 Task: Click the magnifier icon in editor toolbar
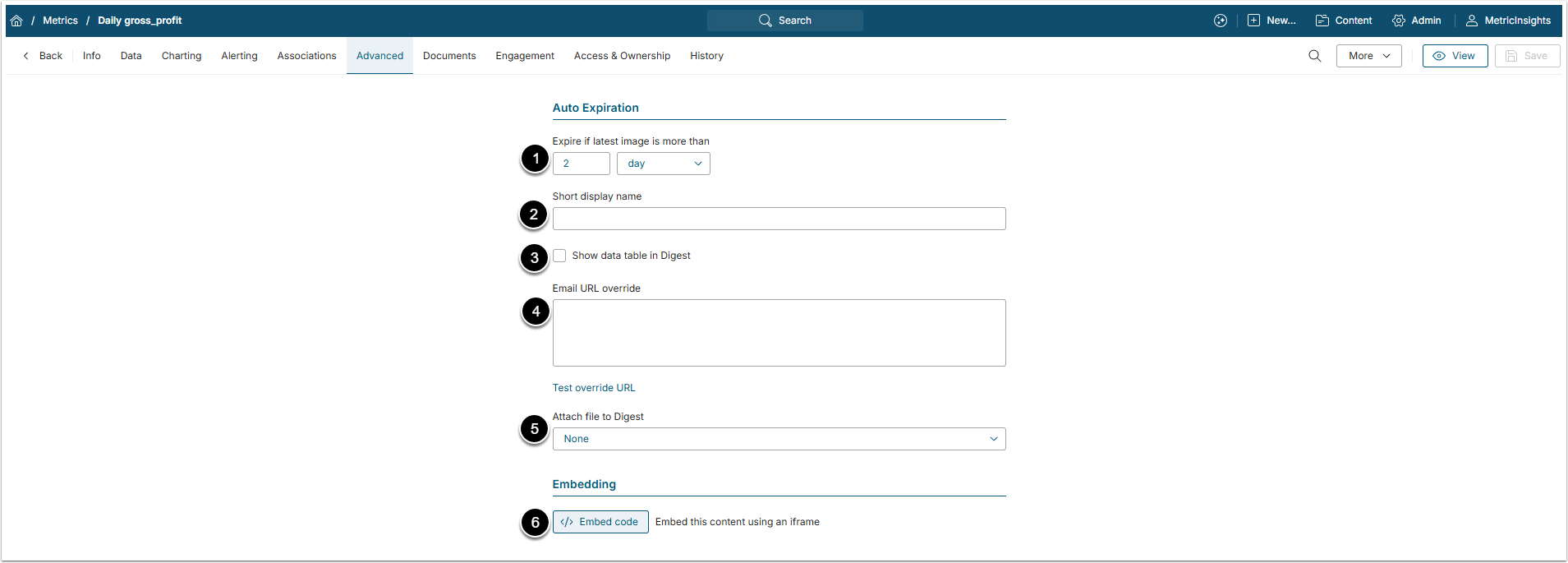point(1314,56)
